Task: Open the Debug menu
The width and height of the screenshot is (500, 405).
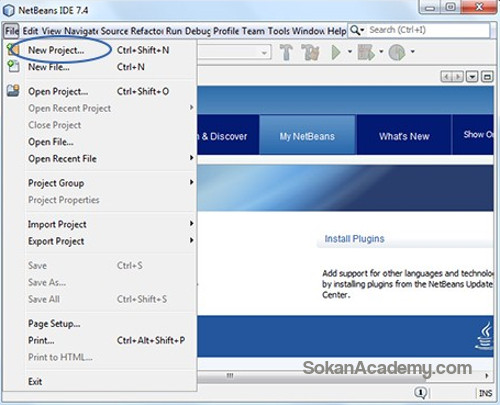Action: [198, 31]
